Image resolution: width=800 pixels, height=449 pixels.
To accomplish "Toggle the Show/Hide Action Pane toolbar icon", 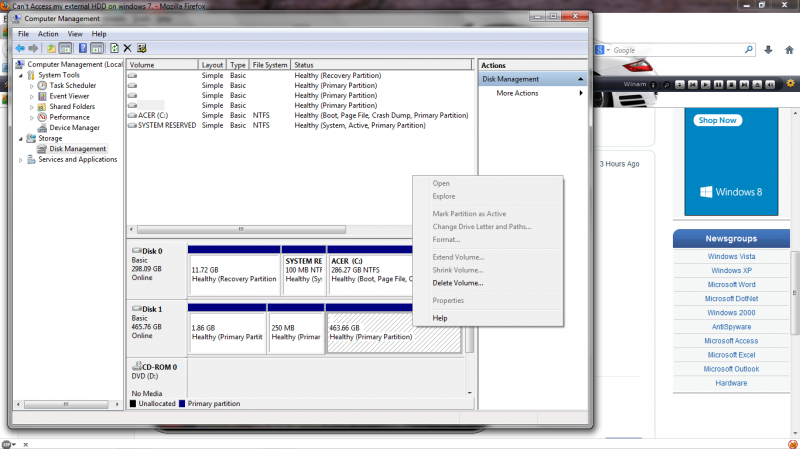I will click(x=97, y=48).
